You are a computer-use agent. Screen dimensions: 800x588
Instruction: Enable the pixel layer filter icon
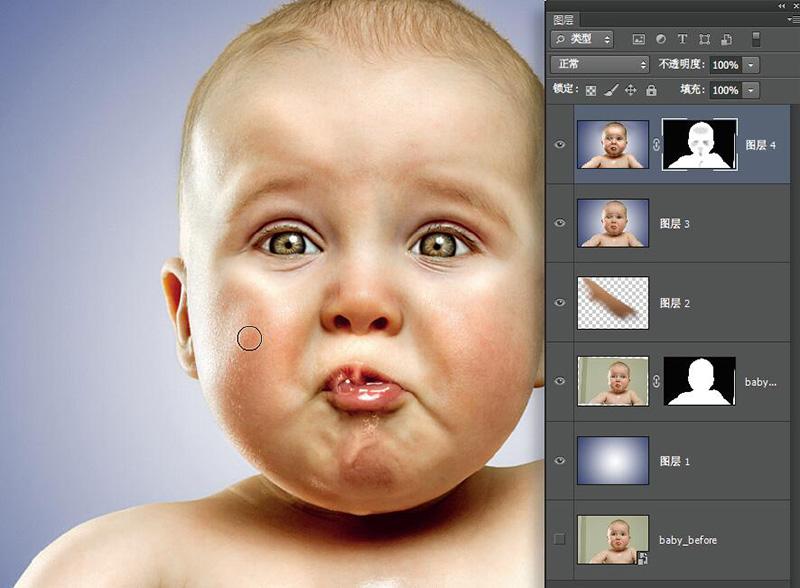click(639, 39)
